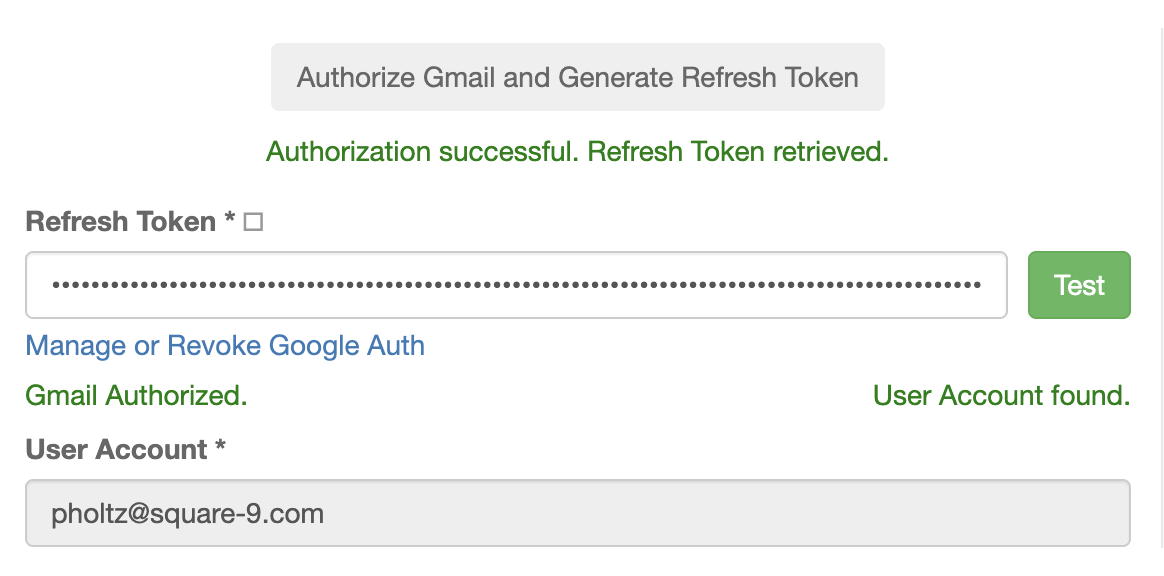Click the grey email address box
1164x576 pixels.
click(578, 513)
